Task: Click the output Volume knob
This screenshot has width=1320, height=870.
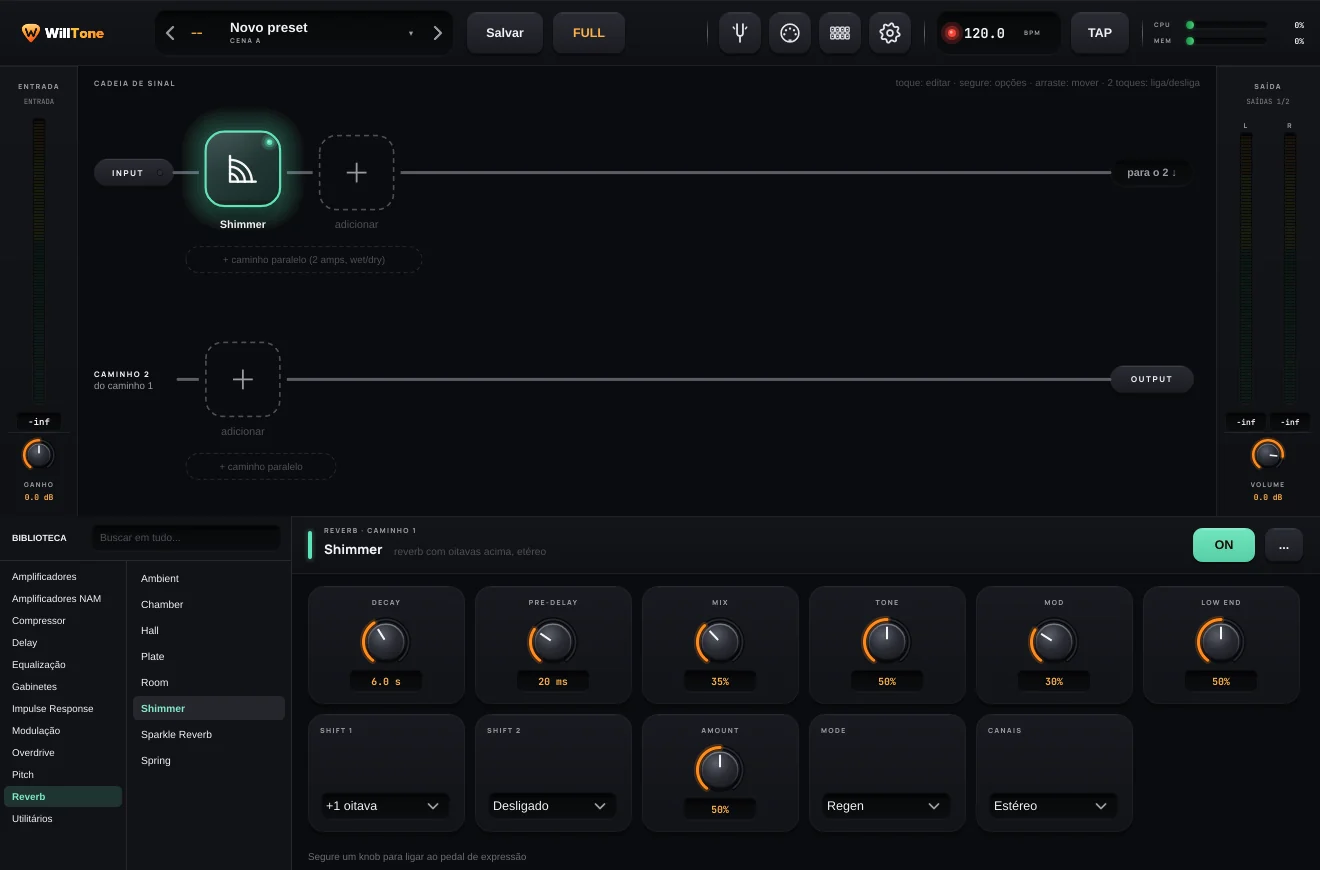Action: (x=1268, y=456)
